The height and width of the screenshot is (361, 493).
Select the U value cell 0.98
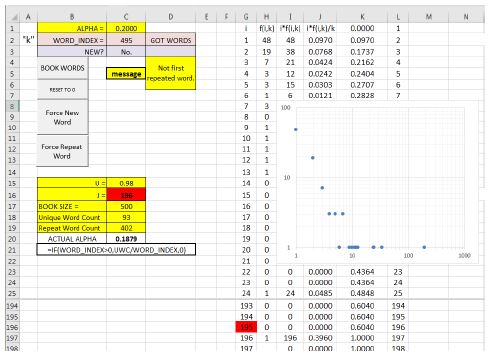126,183
